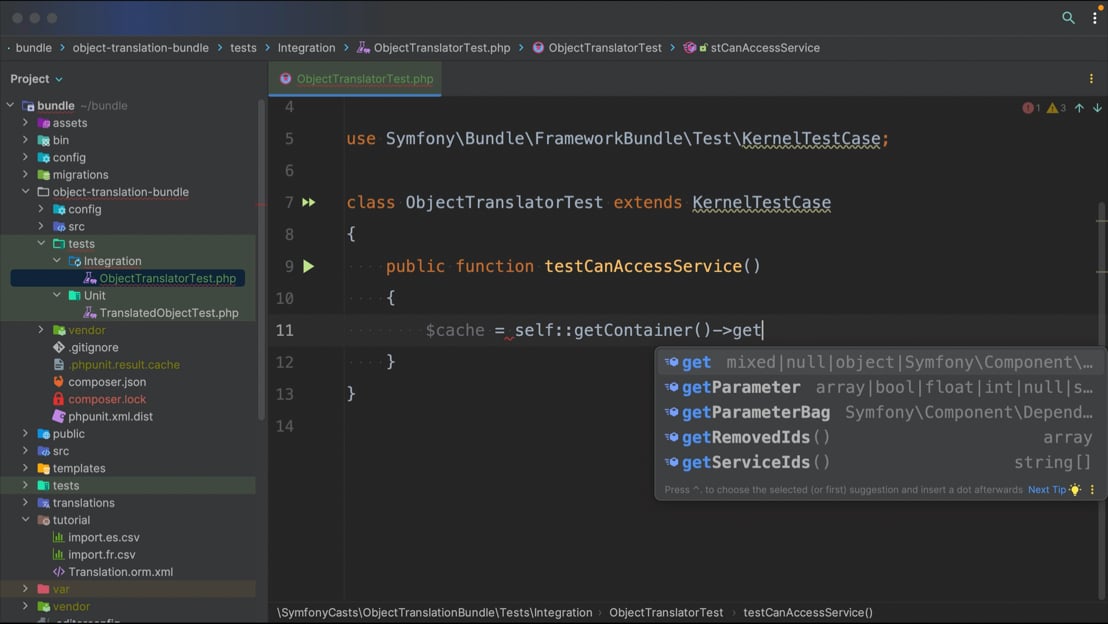Click the templates folder icon
The width and height of the screenshot is (1108, 624).
(43, 469)
